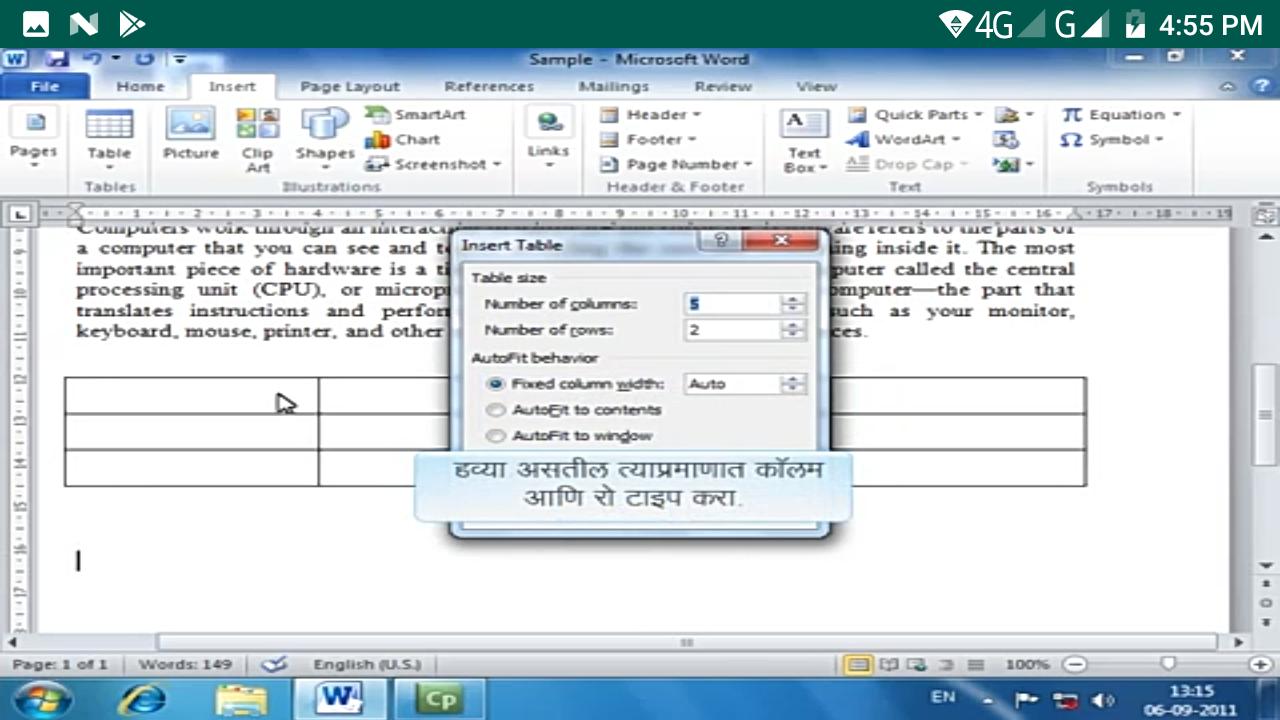Switch to Web Layout view

915,664
